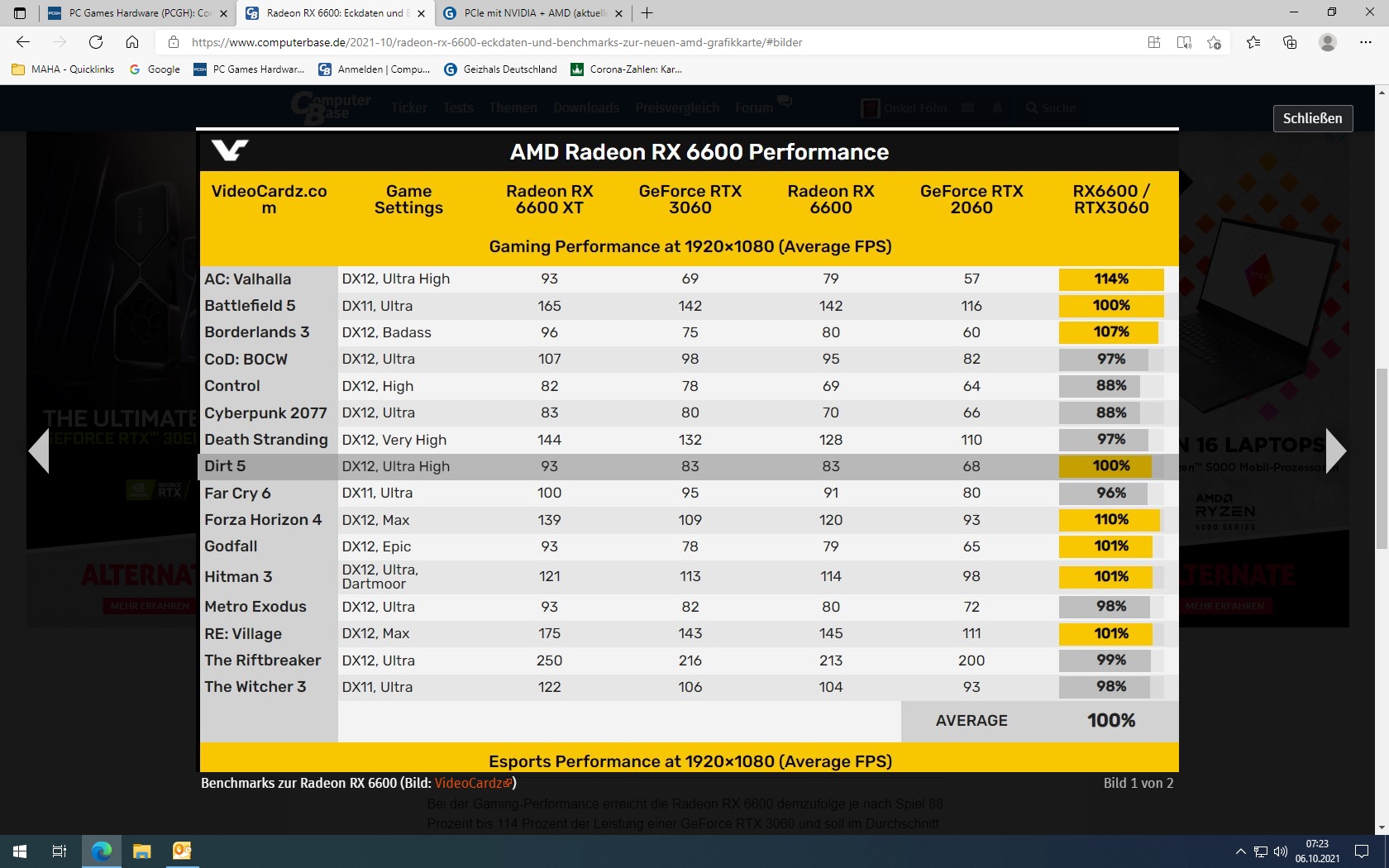This screenshot has width=1389, height=868.
Task: Open MAHA - Quicklinks bookmark folder
Action: coord(64,69)
